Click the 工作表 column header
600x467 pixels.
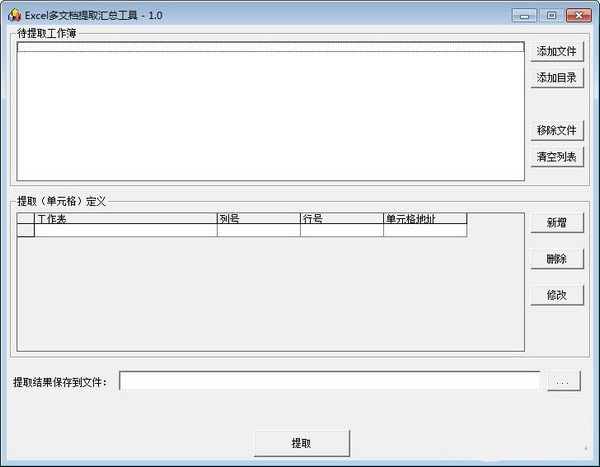[126, 219]
